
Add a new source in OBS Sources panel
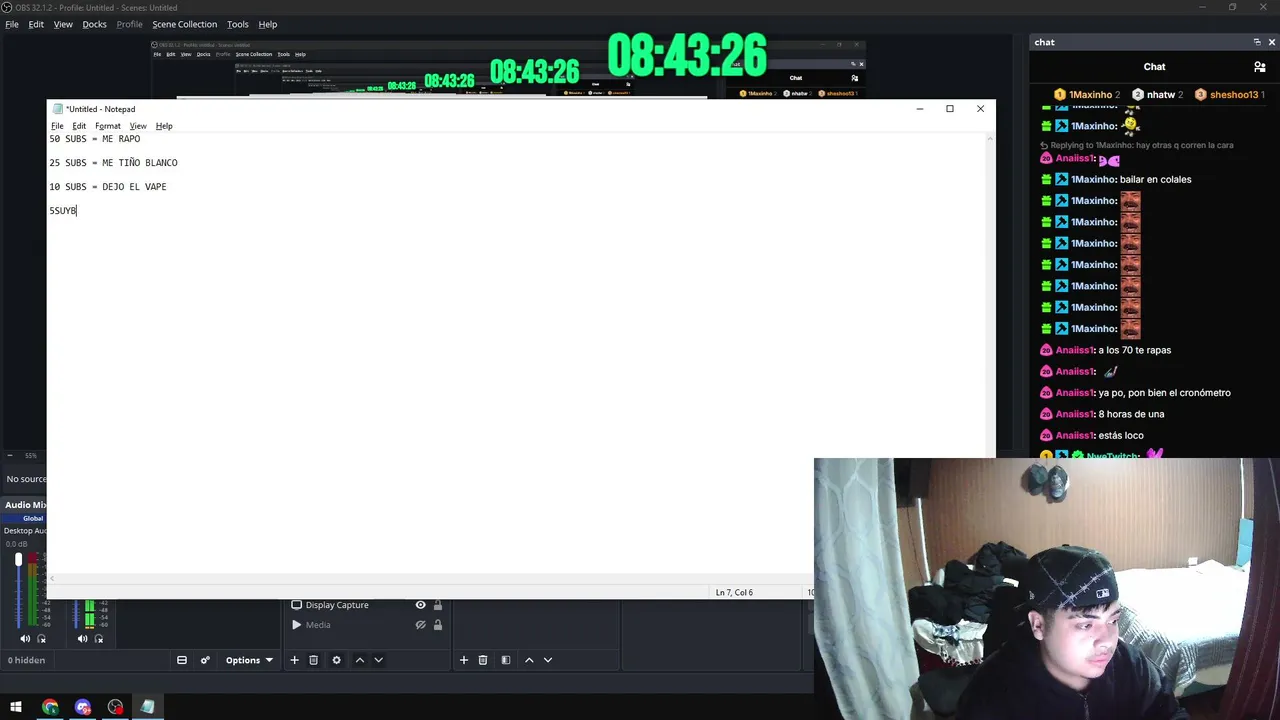pos(294,660)
